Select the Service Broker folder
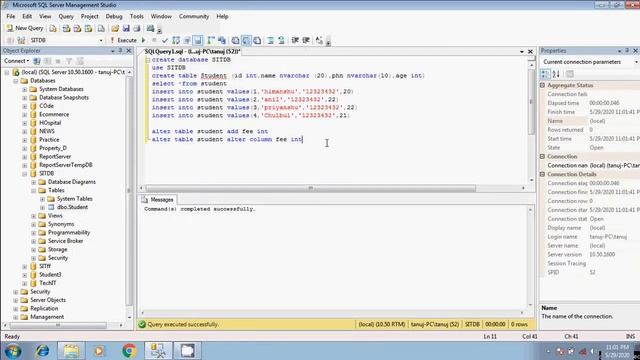The height and width of the screenshot is (360, 640). point(65,241)
